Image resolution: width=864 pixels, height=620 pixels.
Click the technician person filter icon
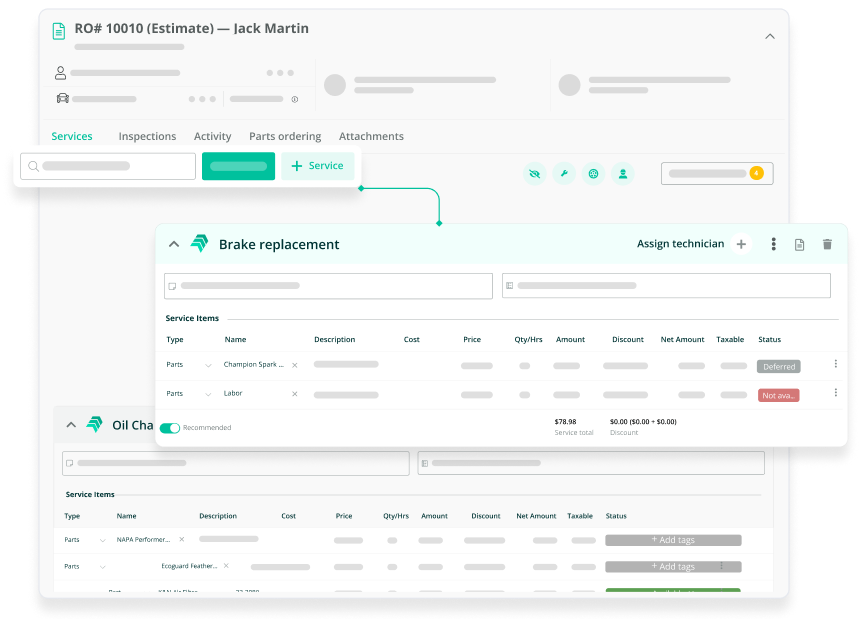tap(623, 174)
